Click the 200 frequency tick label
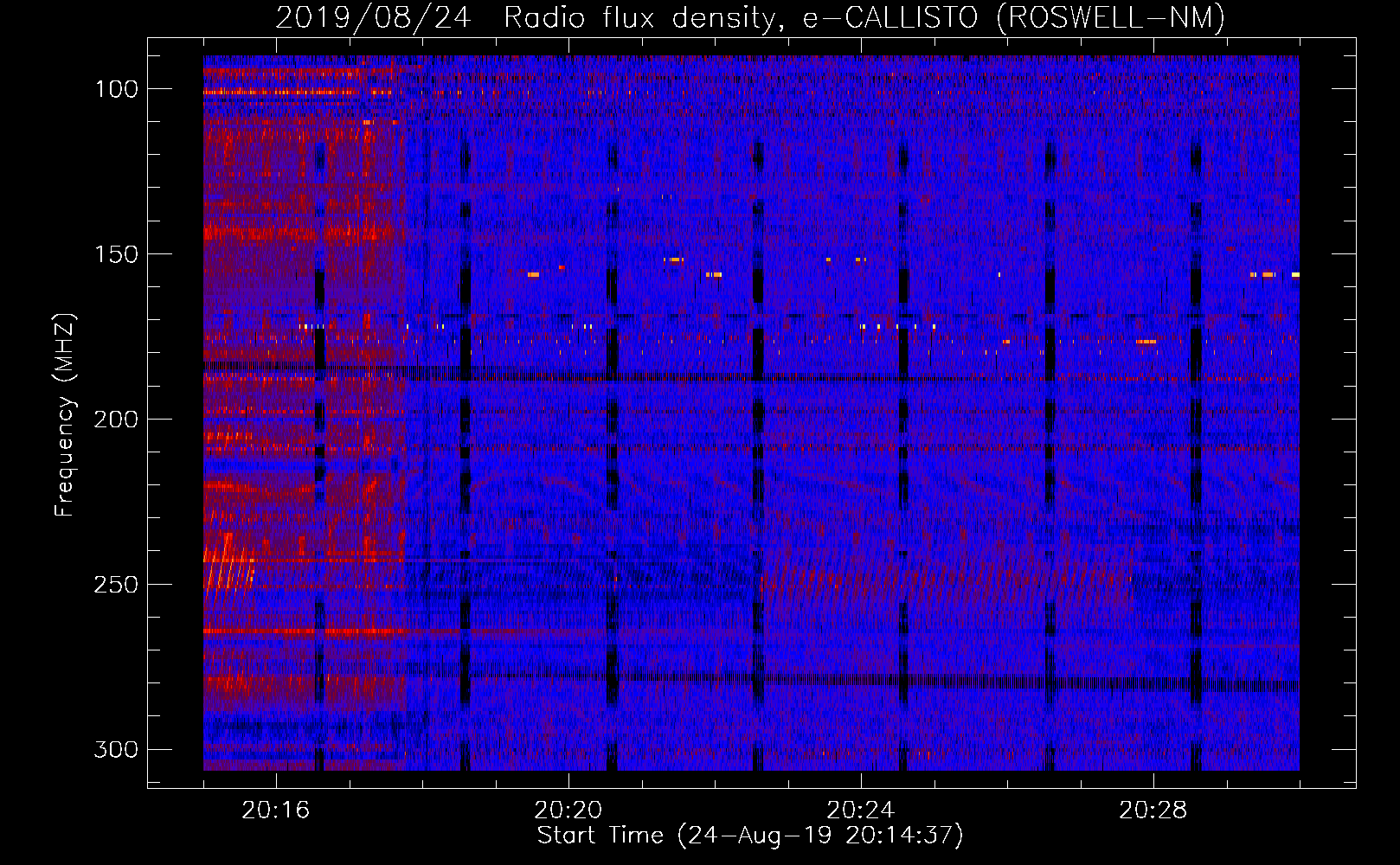 tap(115, 420)
